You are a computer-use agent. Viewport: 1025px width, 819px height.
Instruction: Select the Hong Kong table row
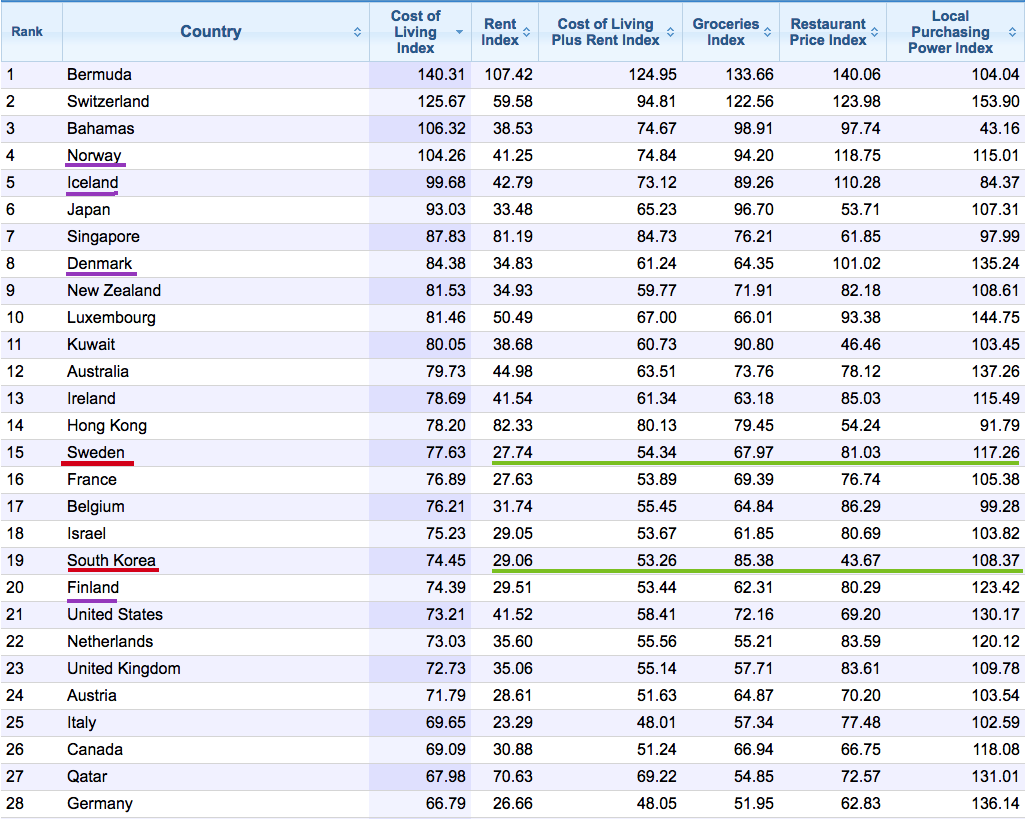(x=500, y=425)
